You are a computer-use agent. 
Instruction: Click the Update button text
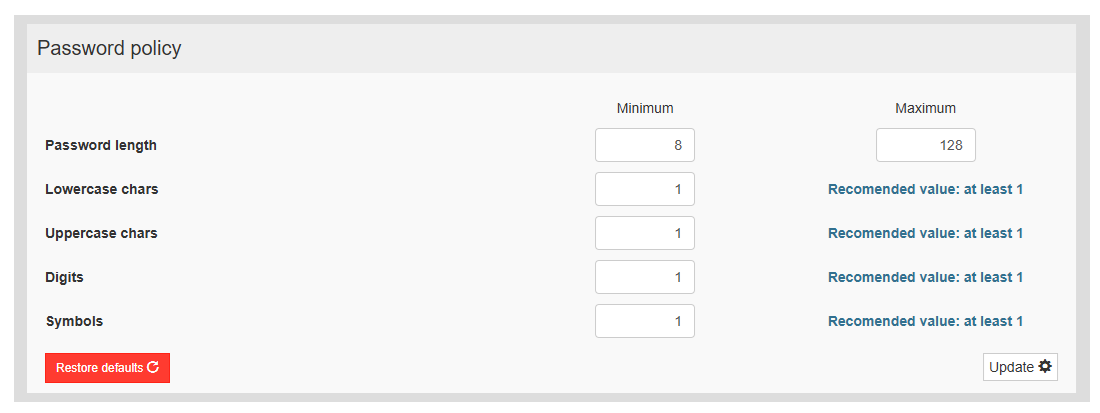click(x=1011, y=367)
